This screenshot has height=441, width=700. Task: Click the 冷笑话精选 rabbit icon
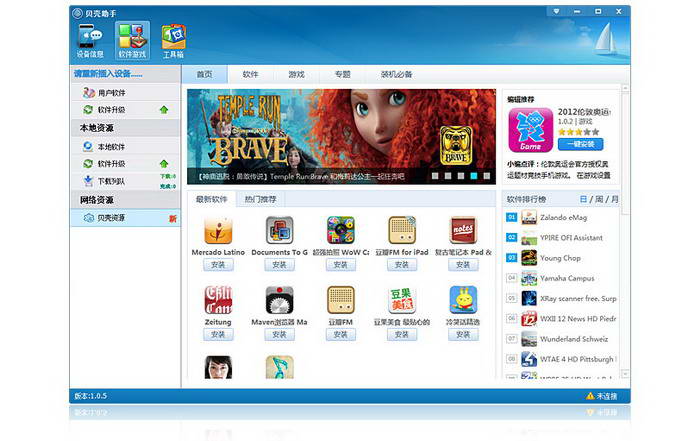[x=463, y=300]
